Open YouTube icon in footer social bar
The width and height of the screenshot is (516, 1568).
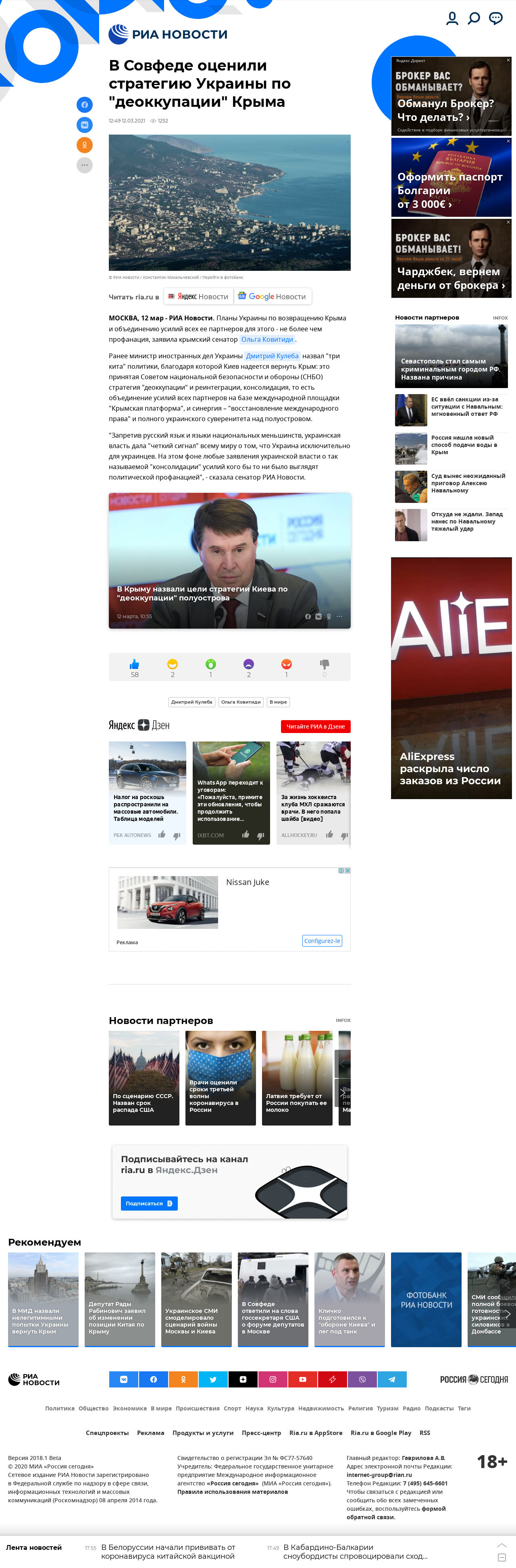click(x=303, y=1379)
